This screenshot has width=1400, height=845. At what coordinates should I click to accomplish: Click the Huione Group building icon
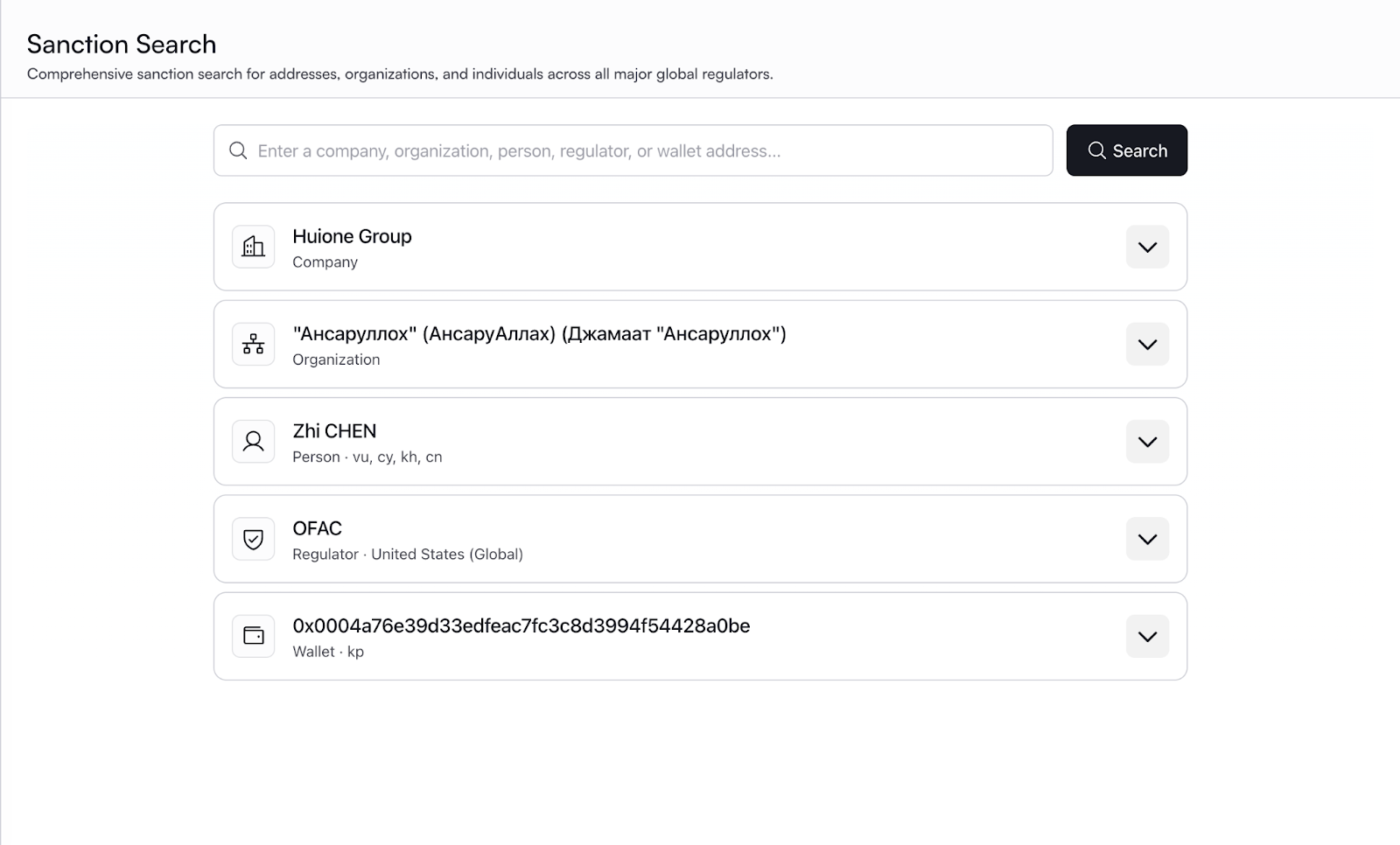point(254,247)
